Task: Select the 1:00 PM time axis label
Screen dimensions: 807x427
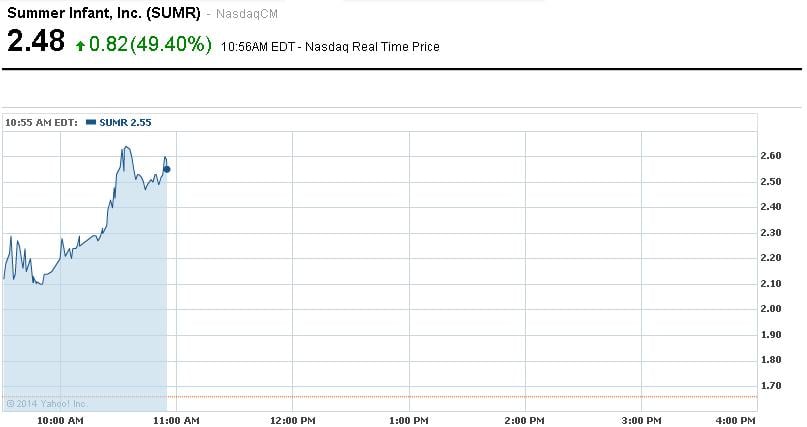Action: coord(410,420)
